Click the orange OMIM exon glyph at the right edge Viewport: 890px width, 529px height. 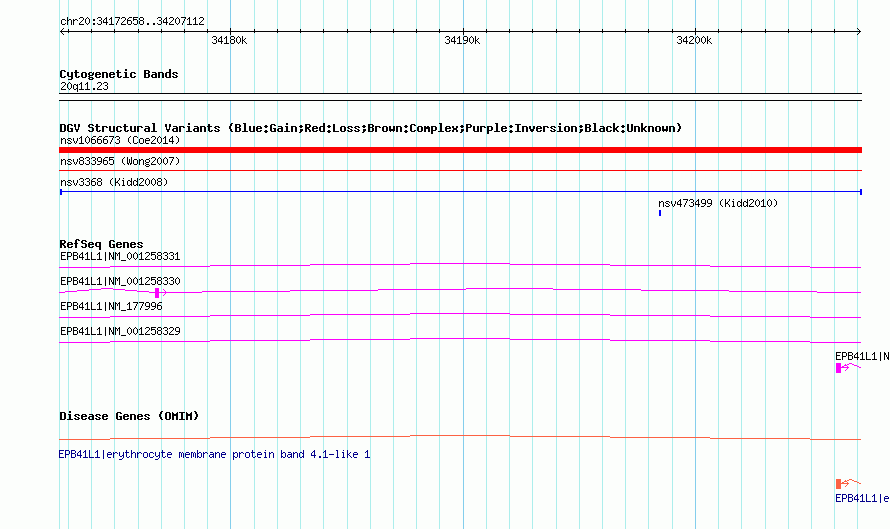point(838,484)
